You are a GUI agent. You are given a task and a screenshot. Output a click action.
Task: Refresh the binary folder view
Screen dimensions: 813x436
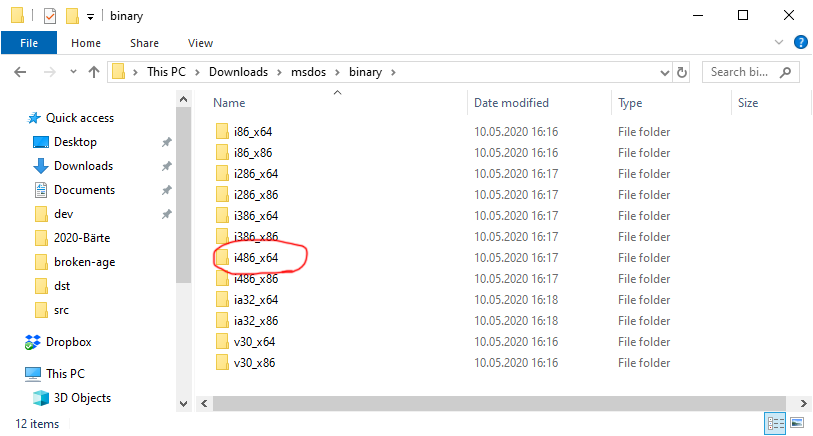(x=682, y=73)
